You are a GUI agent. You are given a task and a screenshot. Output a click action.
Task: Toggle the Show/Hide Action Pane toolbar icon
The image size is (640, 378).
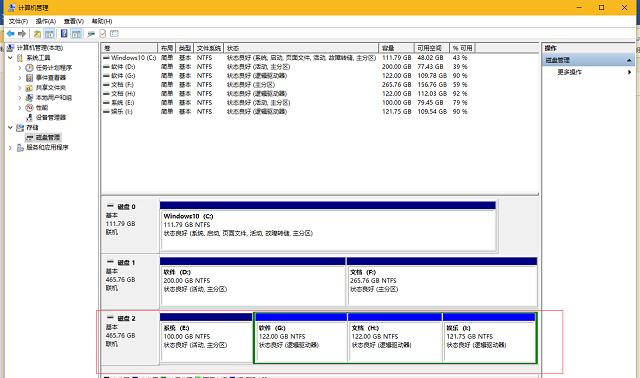[76, 33]
